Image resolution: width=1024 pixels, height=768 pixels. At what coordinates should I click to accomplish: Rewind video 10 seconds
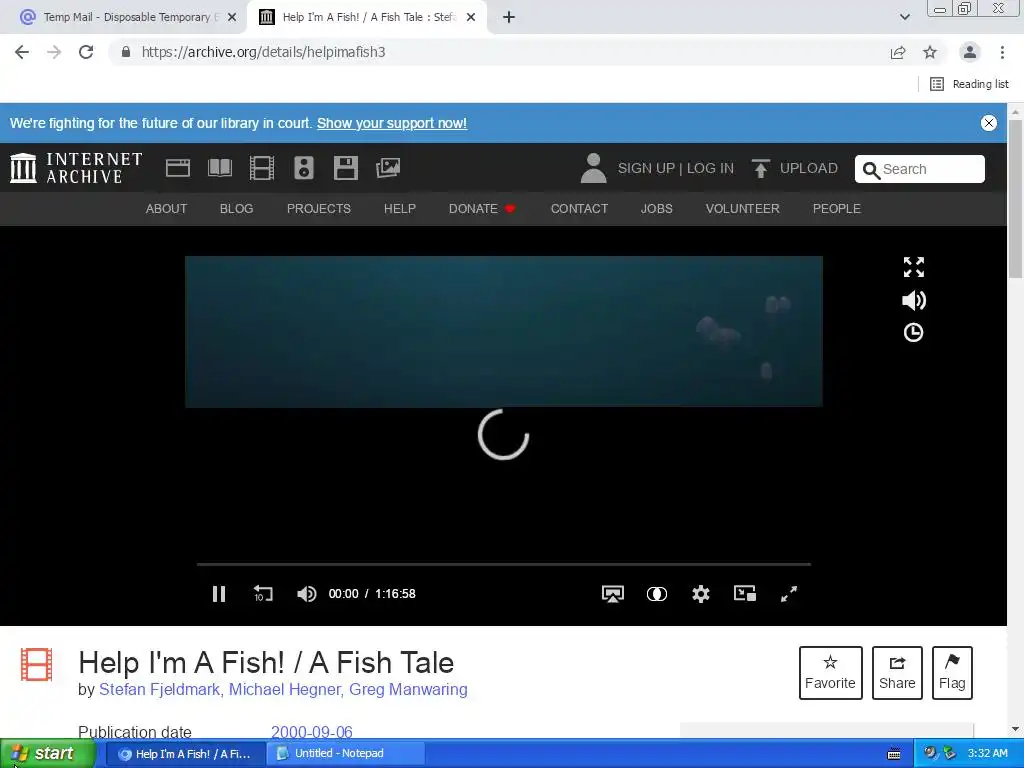[x=263, y=594]
